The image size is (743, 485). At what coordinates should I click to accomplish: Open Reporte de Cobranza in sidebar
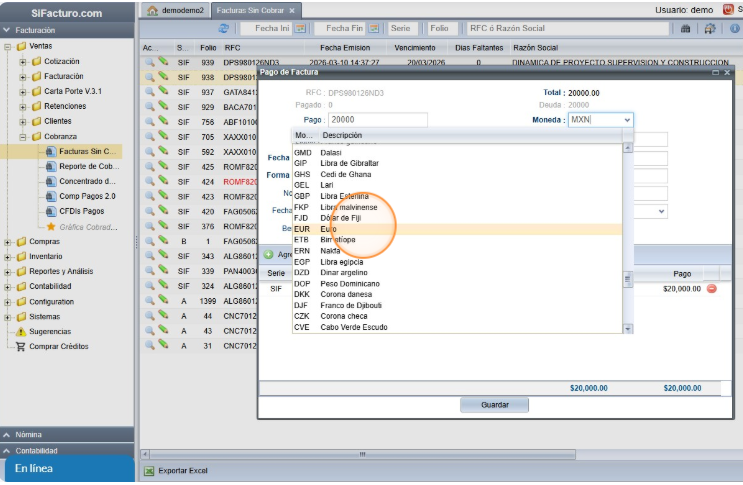[88, 166]
